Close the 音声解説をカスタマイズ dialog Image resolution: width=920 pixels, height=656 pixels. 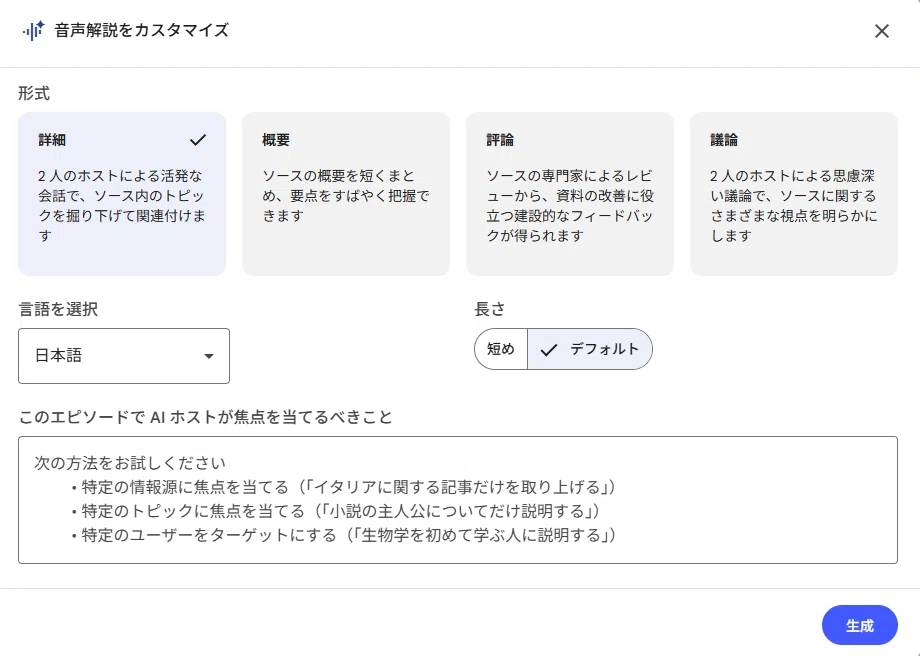tap(881, 31)
